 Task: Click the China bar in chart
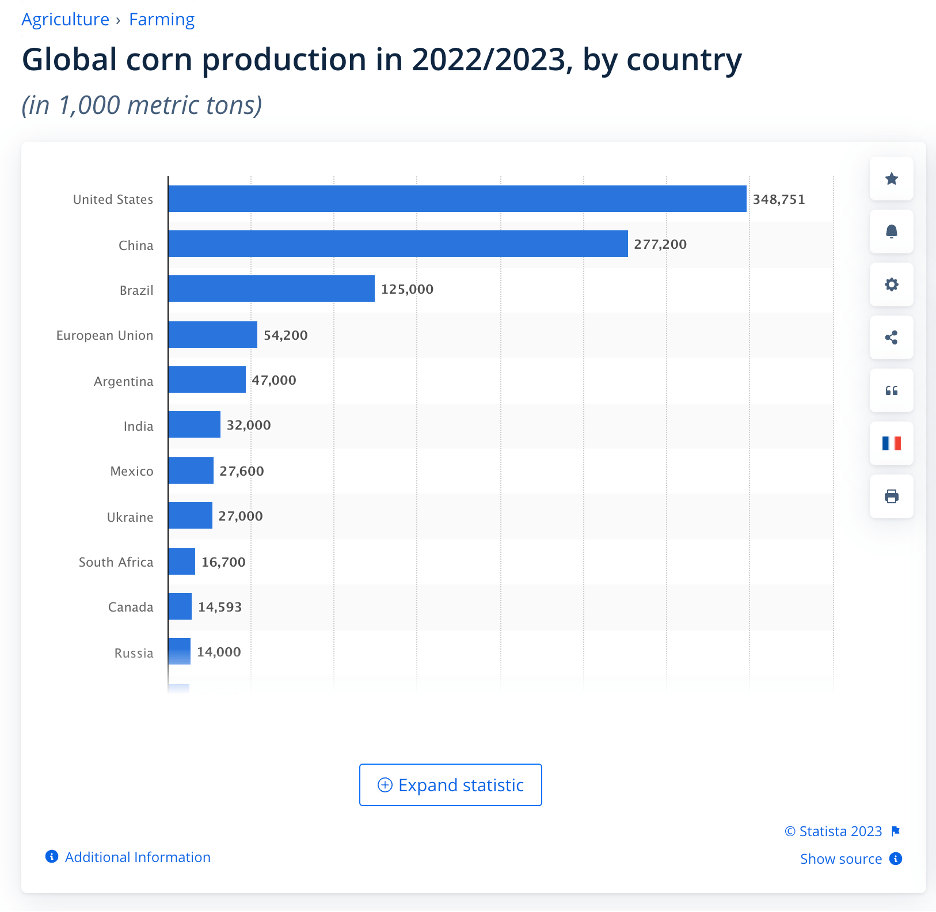click(398, 244)
